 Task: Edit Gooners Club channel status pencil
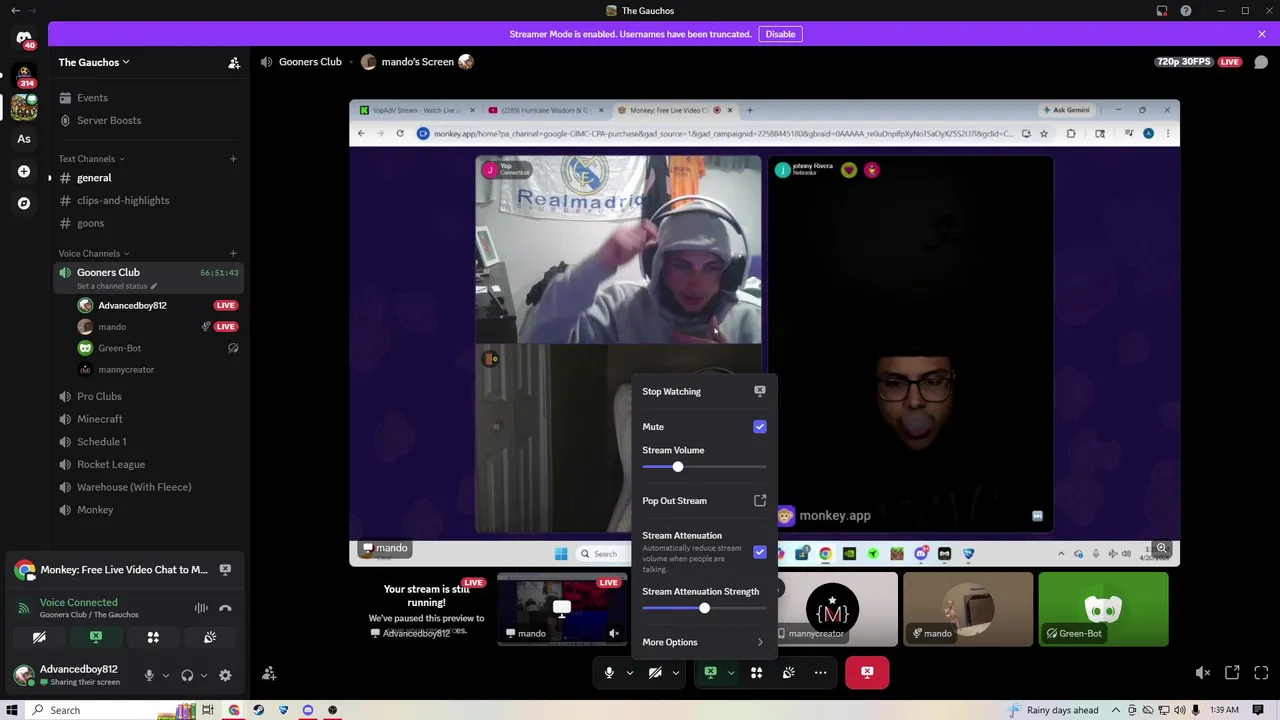pyautogui.click(x=153, y=286)
